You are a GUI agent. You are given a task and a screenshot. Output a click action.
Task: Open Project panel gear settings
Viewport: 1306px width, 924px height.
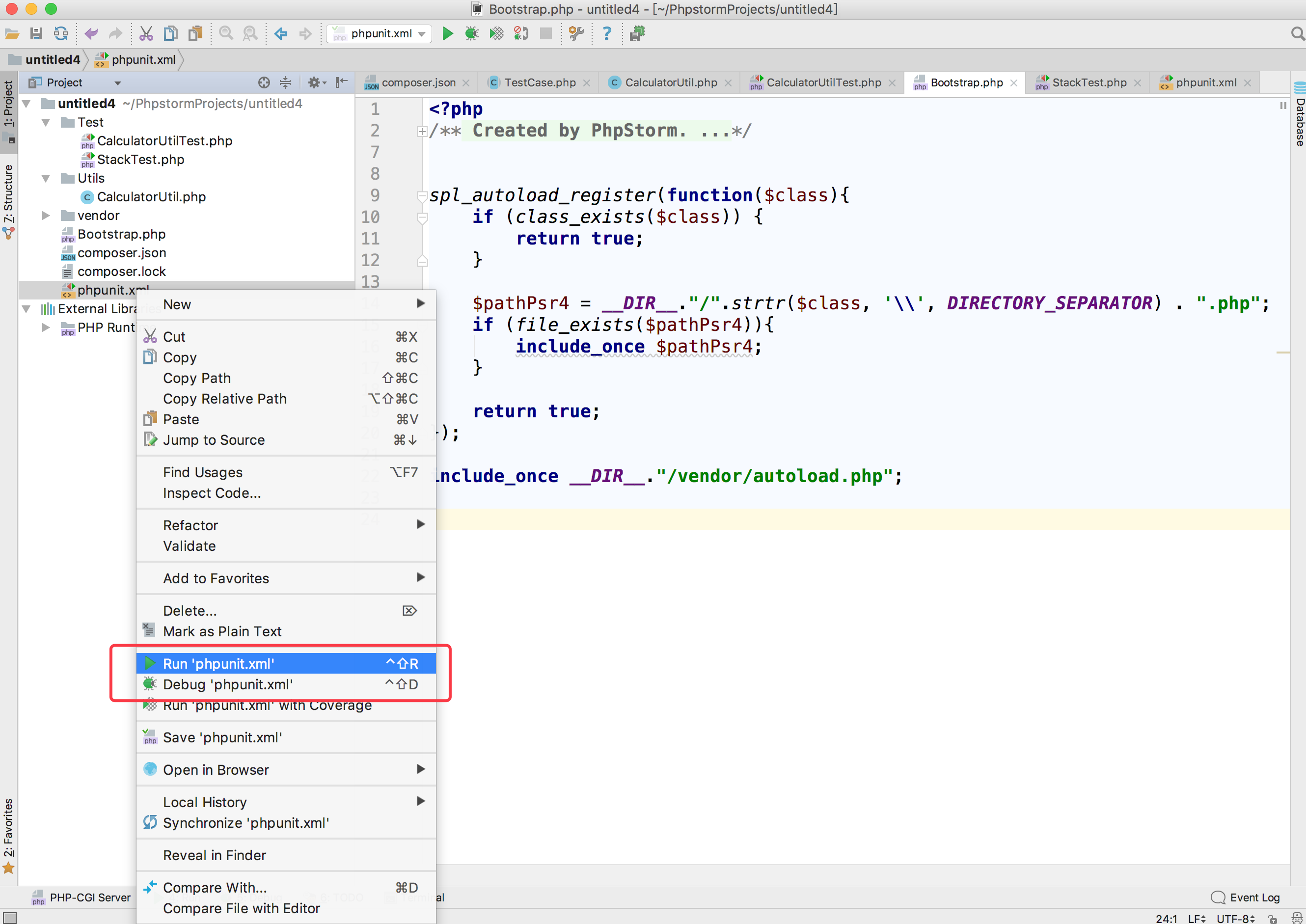point(317,82)
